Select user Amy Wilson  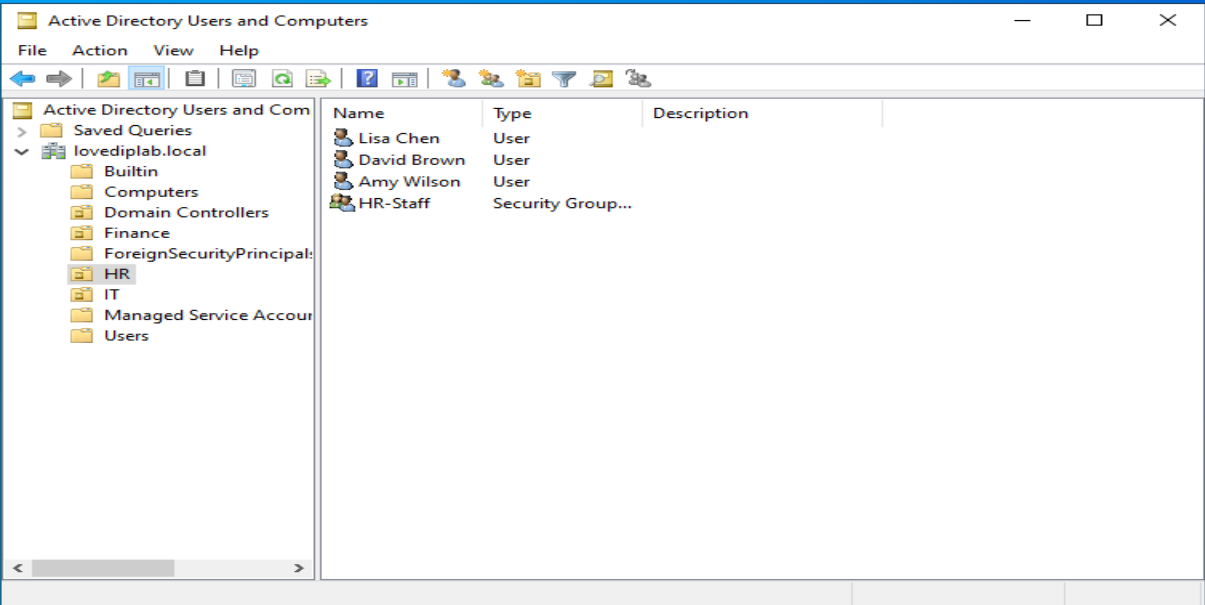pos(410,182)
